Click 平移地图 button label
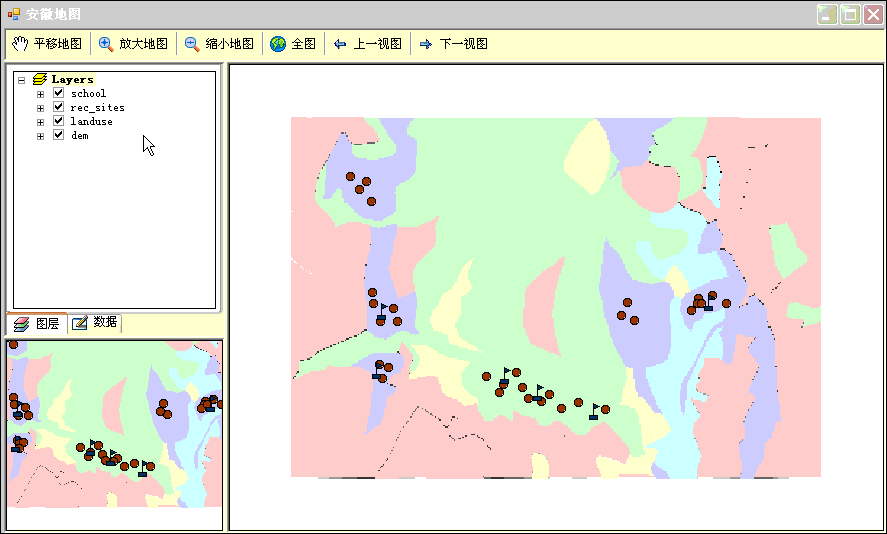The height and width of the screenshot is (534, 887). tap(58, 44)
